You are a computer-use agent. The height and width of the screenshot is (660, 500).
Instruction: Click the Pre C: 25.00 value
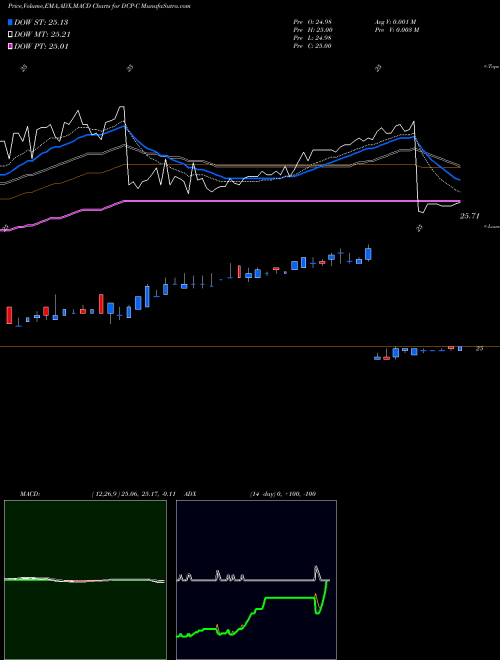[x=313, y=46]
